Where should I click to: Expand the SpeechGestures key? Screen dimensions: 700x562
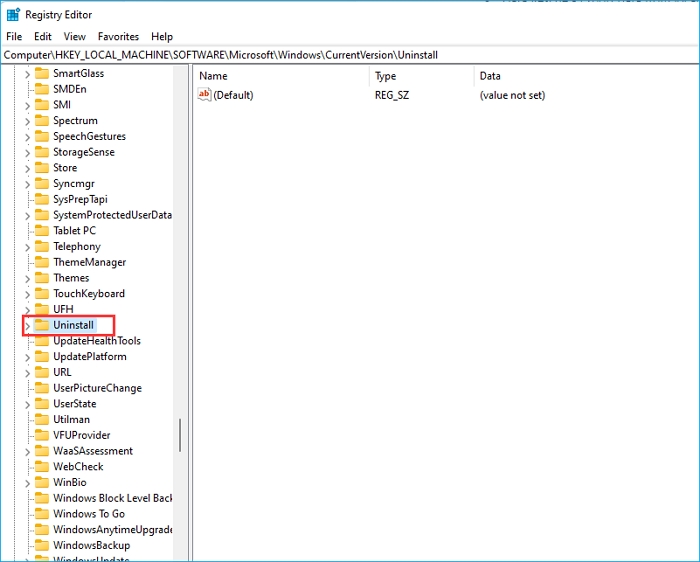27,137
